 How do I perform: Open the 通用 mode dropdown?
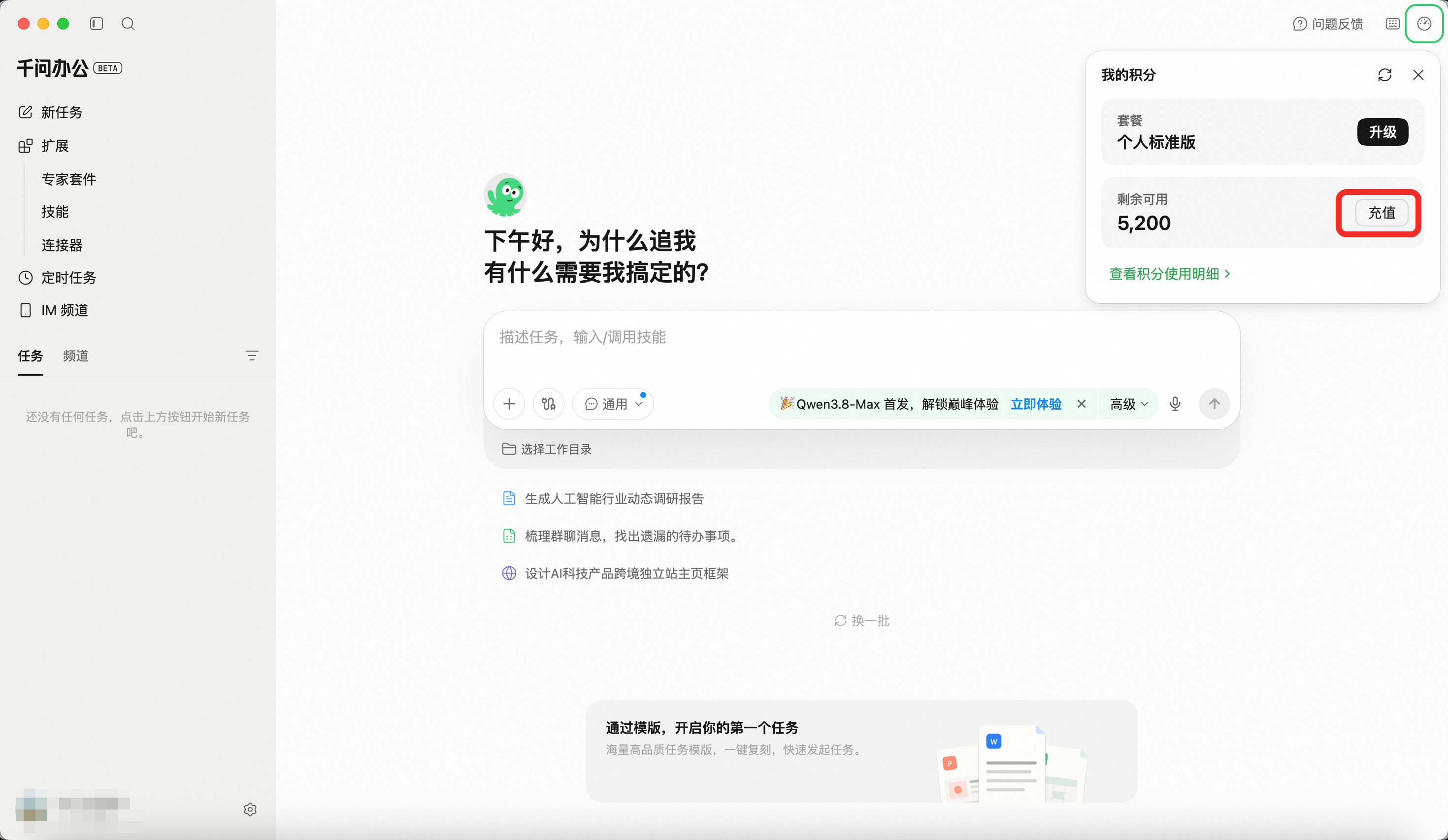coord(613,404)
